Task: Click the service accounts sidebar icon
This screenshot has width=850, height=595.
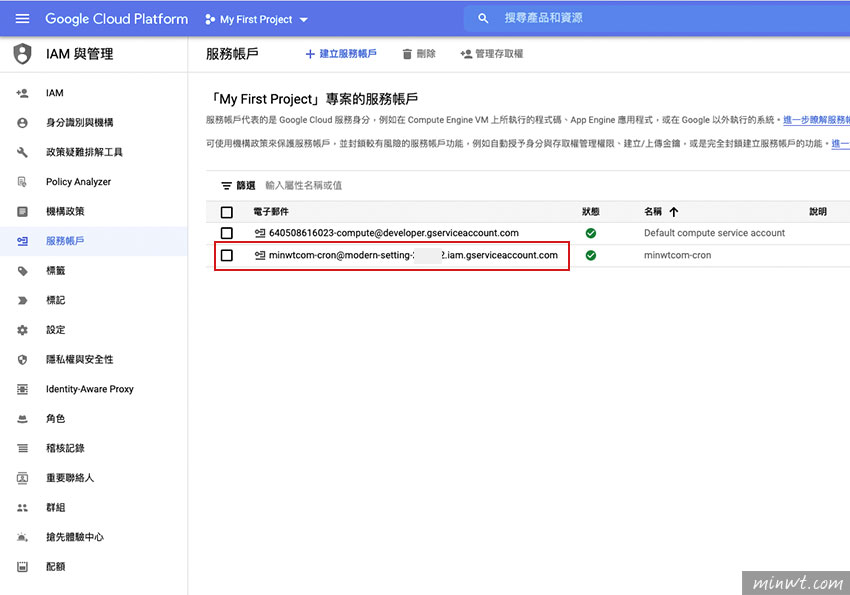Action: tap(22, 241)
